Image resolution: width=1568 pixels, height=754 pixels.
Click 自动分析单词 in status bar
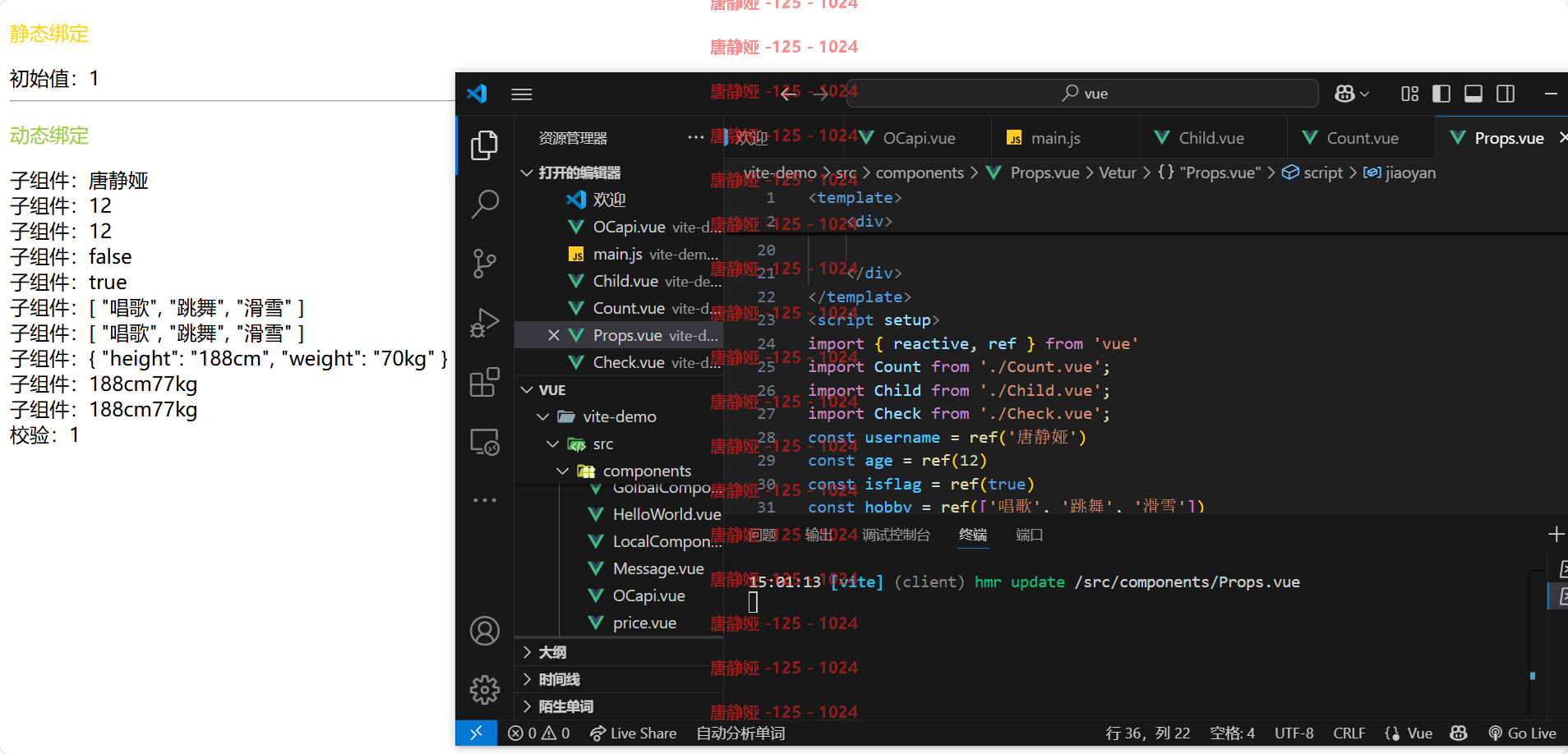coord(740,733)
